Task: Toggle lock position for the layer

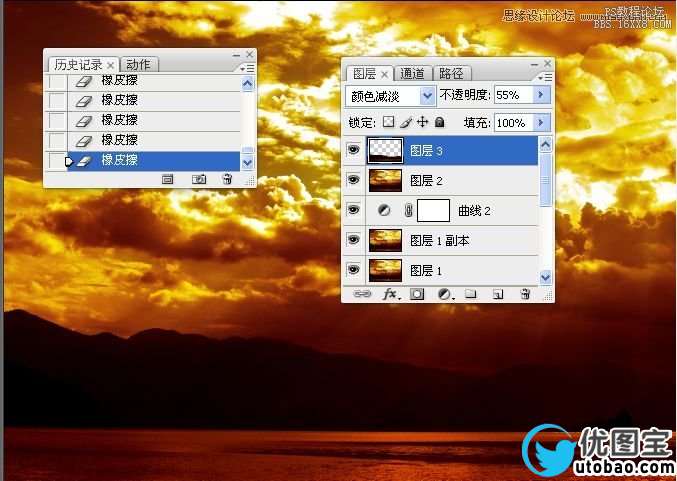Action: pos(422,122)
